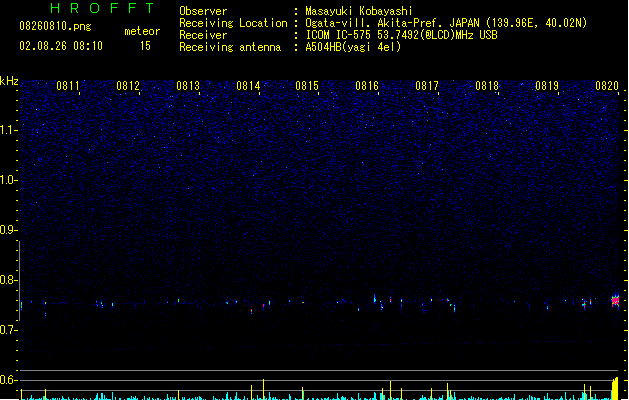The height and width of the screenshot is (400, 629).
Task: Select the name Masayuki Kobayashi
Action: [359, 11]
